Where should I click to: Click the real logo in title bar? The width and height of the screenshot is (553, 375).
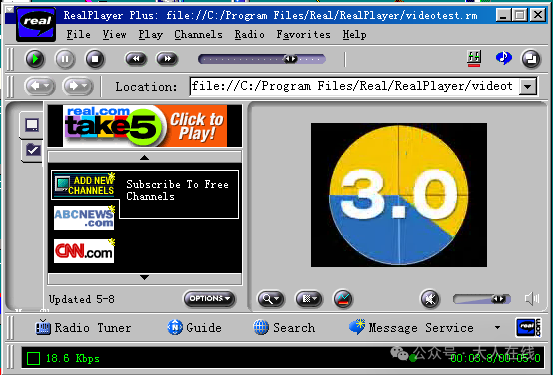[x=36, y=24]
